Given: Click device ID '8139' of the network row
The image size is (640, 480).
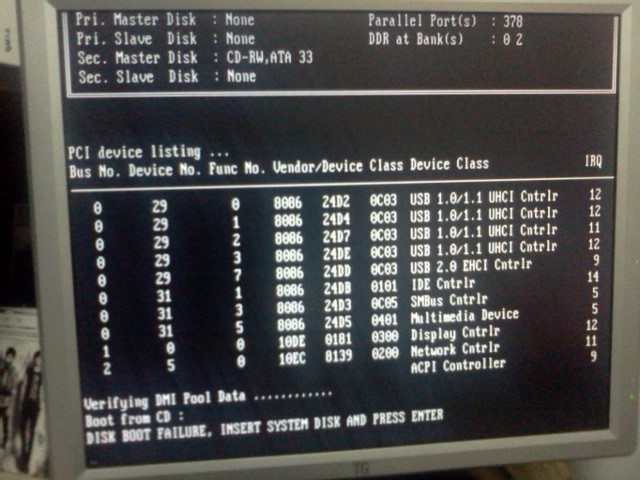Looking at the screenshot, I should pos(339,356).
